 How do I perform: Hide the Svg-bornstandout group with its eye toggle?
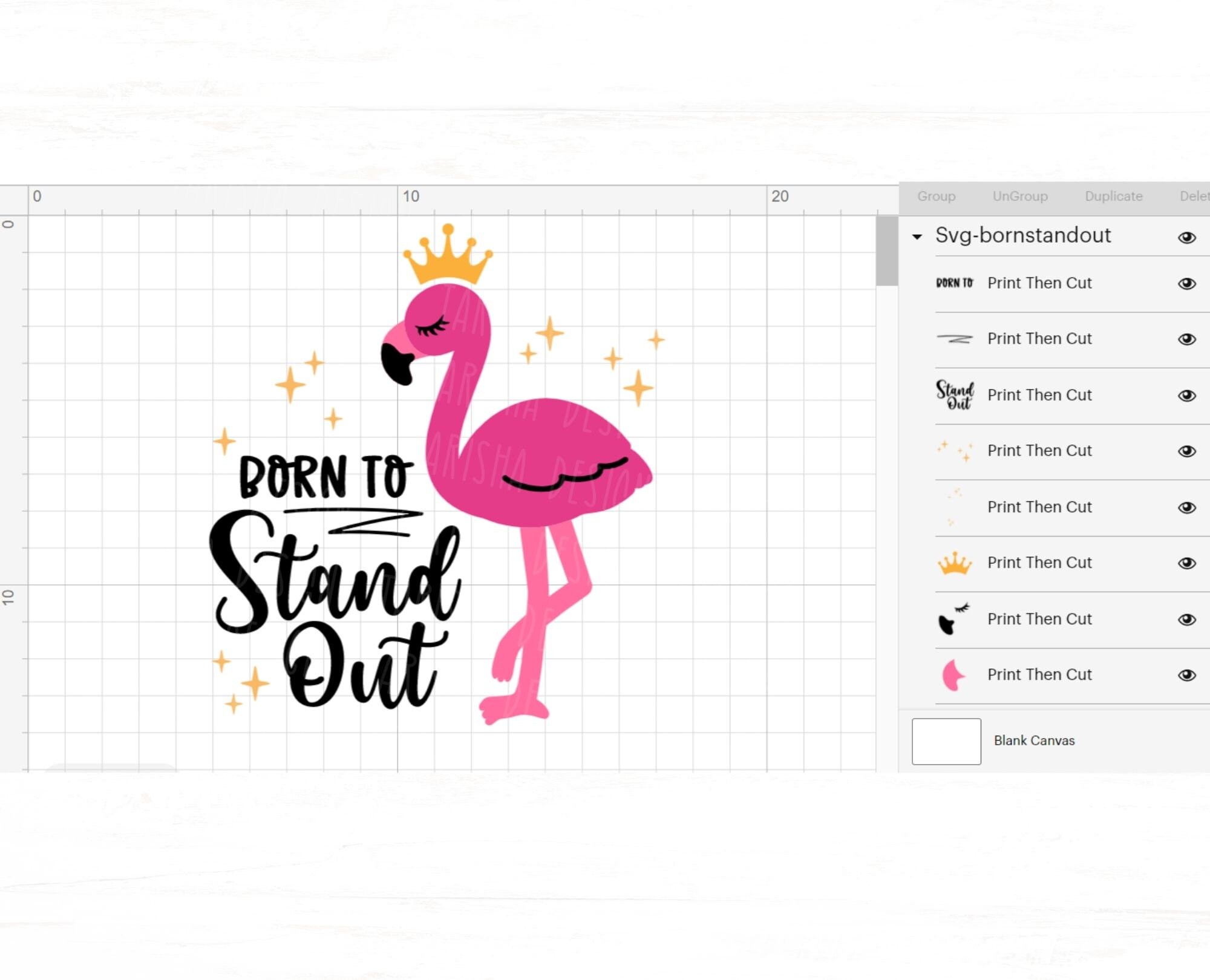[x=1187, y=237]
